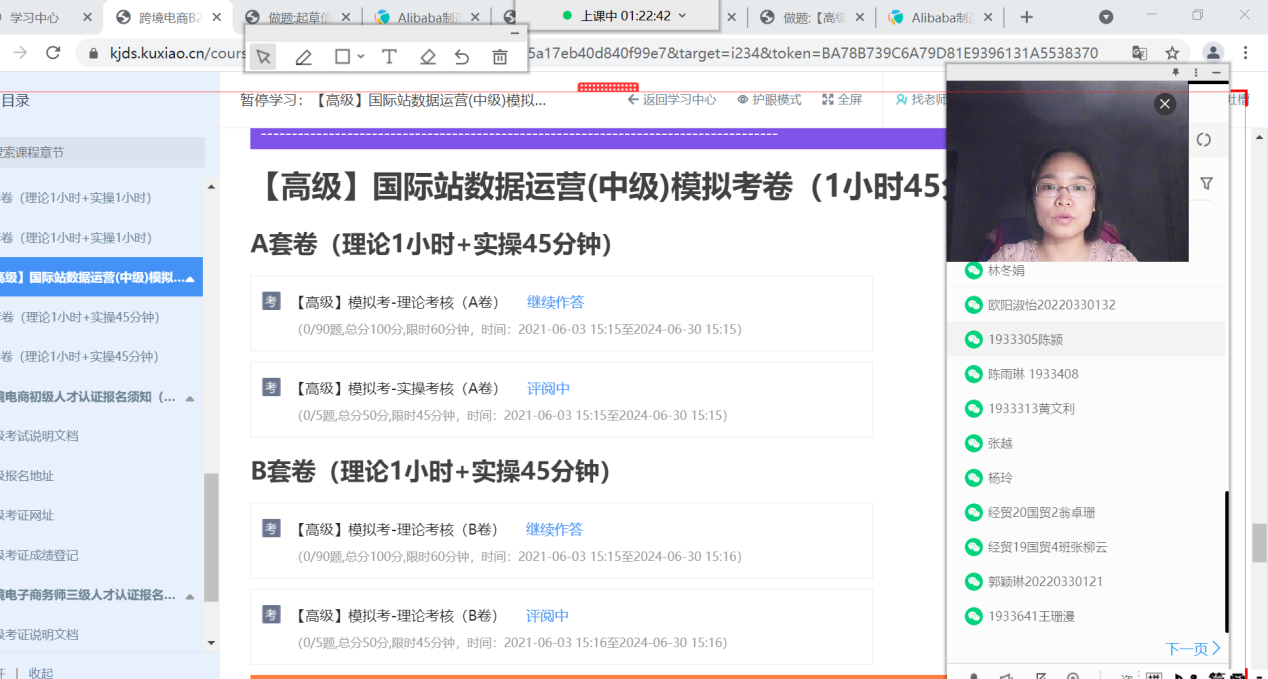
Task: Open the rectangle shape tool dropdown arrow
Action: [361, 57]
